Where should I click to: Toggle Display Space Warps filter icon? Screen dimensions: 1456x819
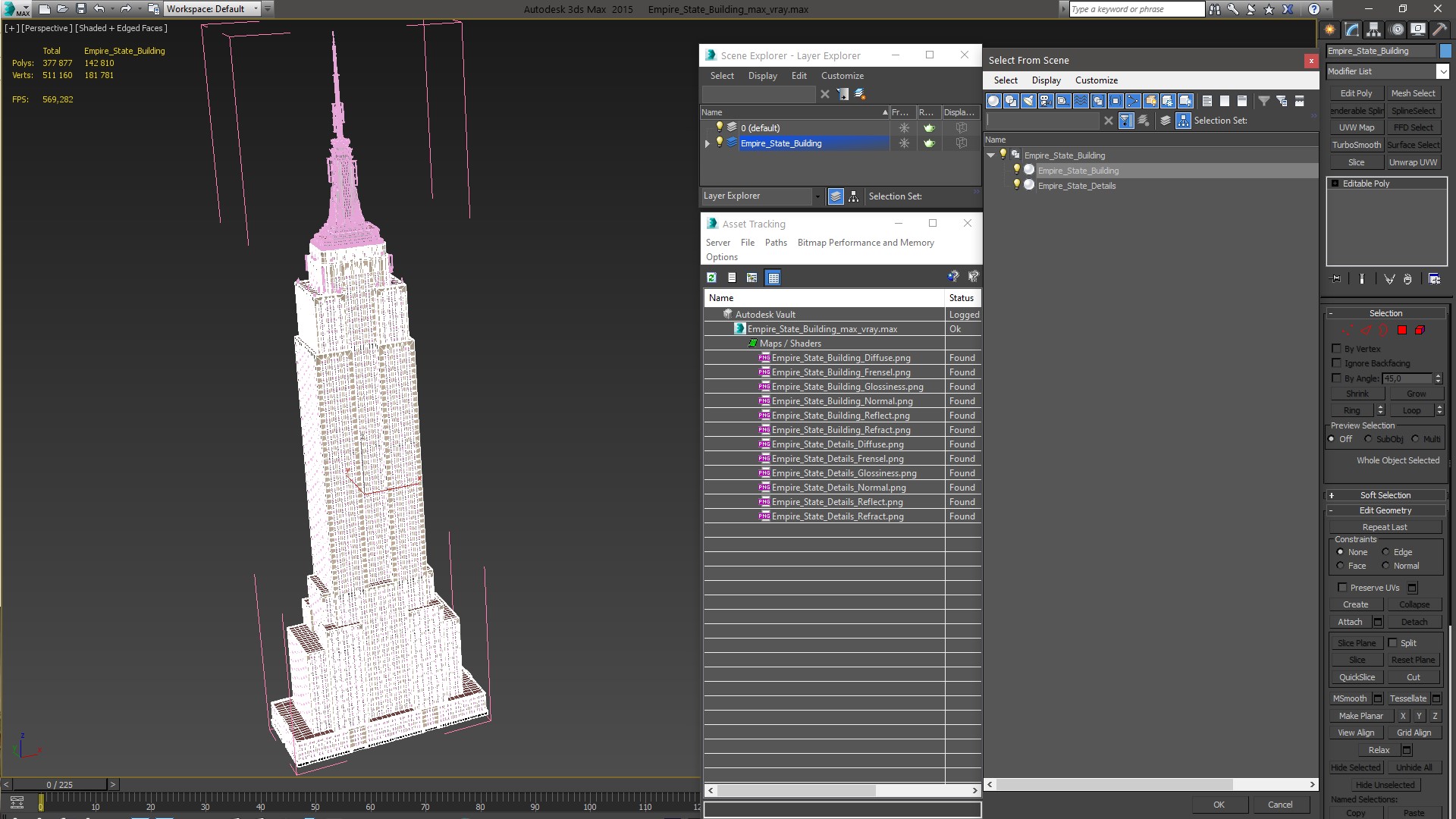(x=1081, y=101)
